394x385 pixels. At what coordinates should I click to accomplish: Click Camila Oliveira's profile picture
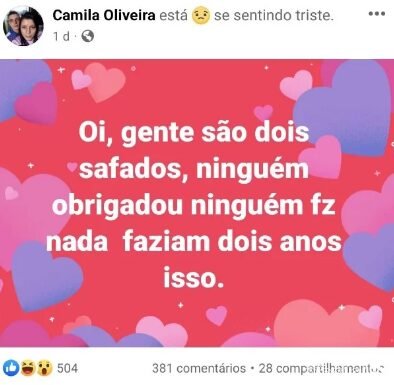(x=24, y=26)
